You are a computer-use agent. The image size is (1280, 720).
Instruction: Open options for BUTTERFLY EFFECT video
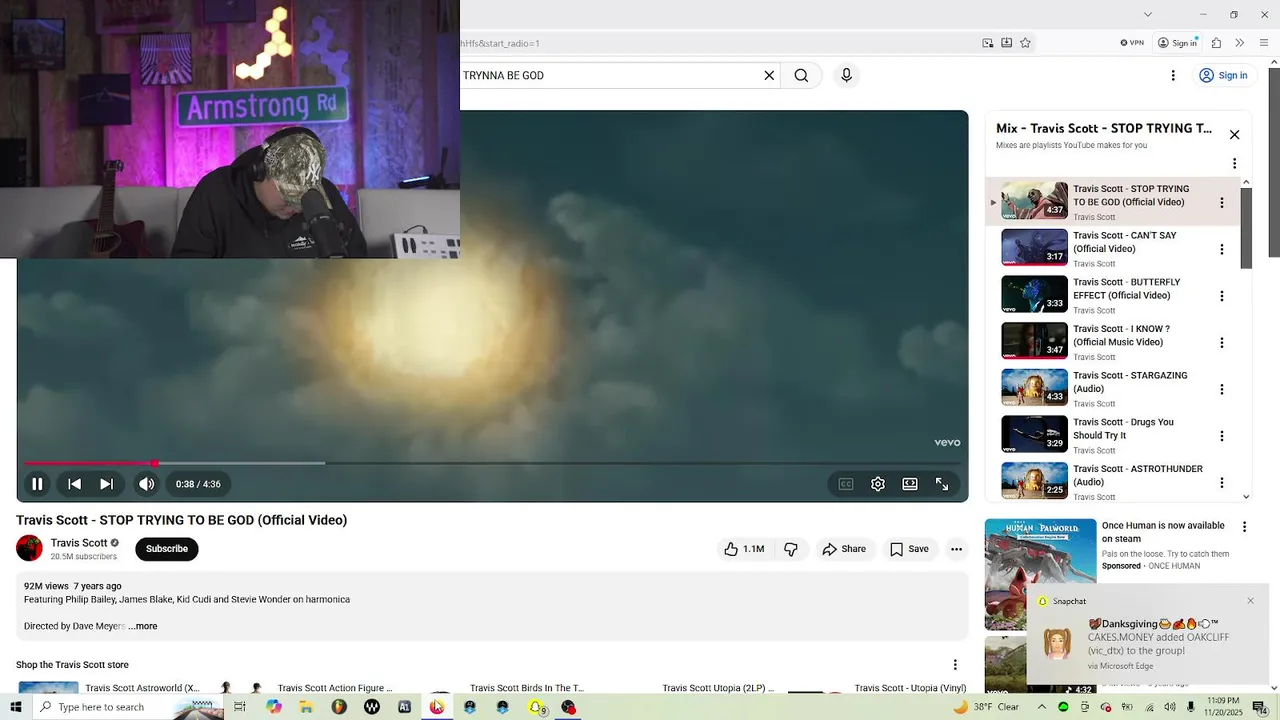1221,296
